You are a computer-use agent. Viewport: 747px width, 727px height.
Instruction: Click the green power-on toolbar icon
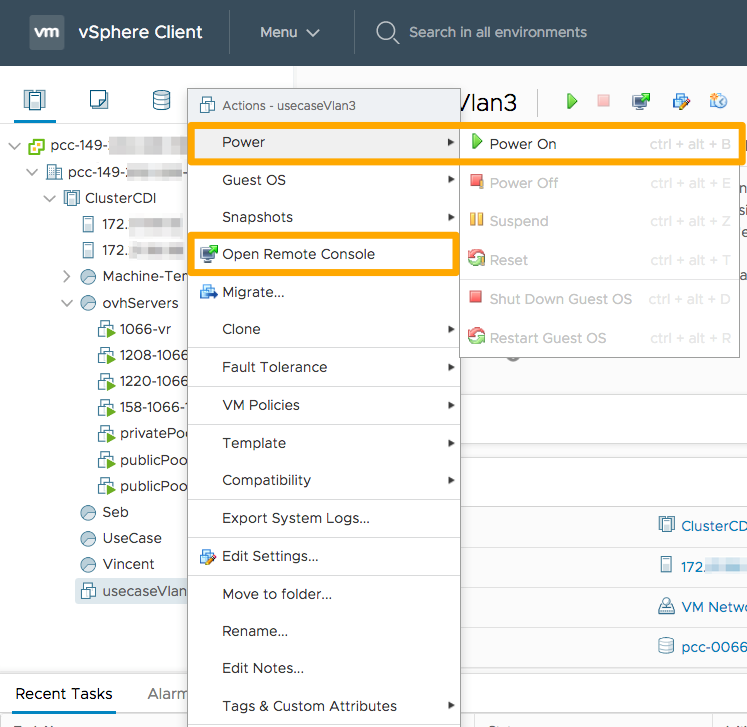pyautogui.click(x=572, y=101)
